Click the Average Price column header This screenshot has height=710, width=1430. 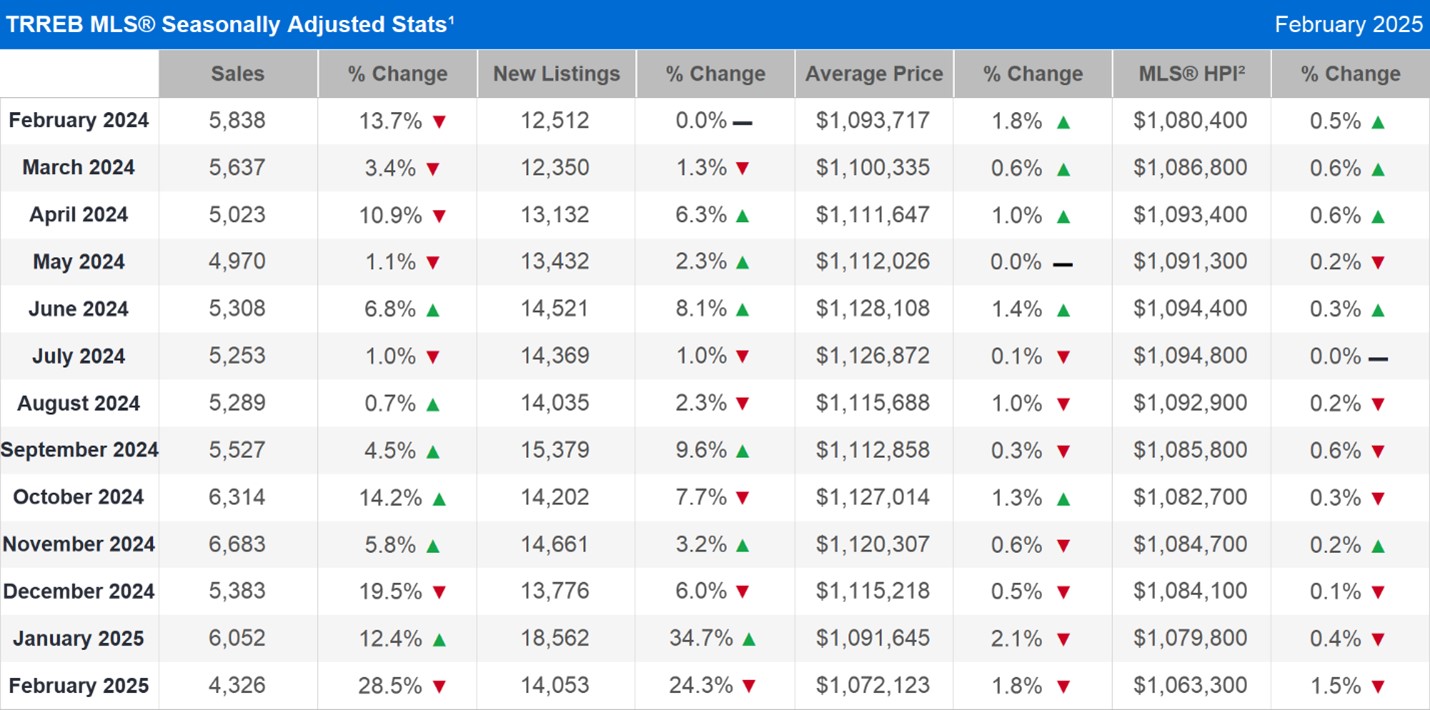pos(874,73)
